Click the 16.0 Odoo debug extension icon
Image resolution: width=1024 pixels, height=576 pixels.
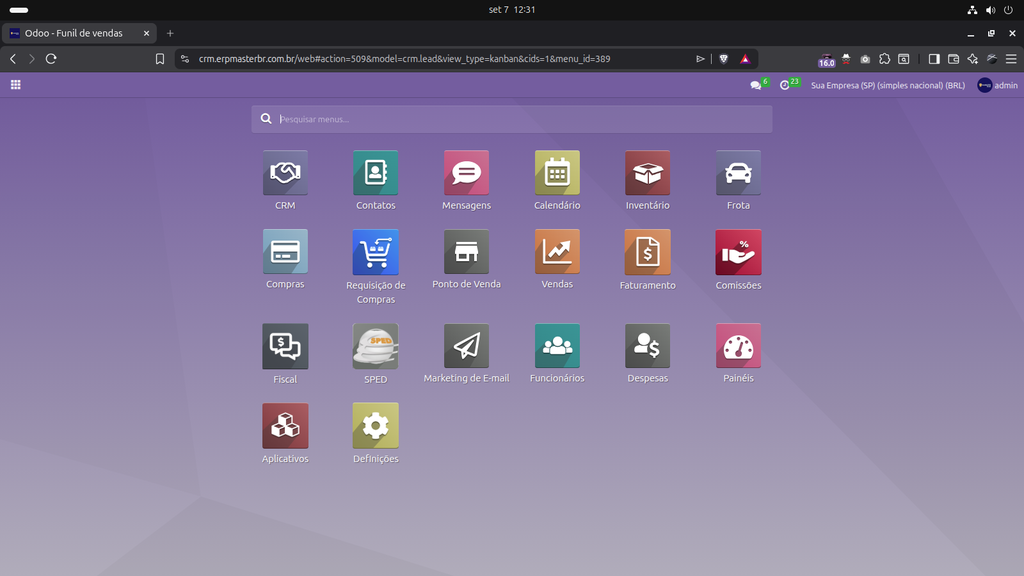click(827, 60)
